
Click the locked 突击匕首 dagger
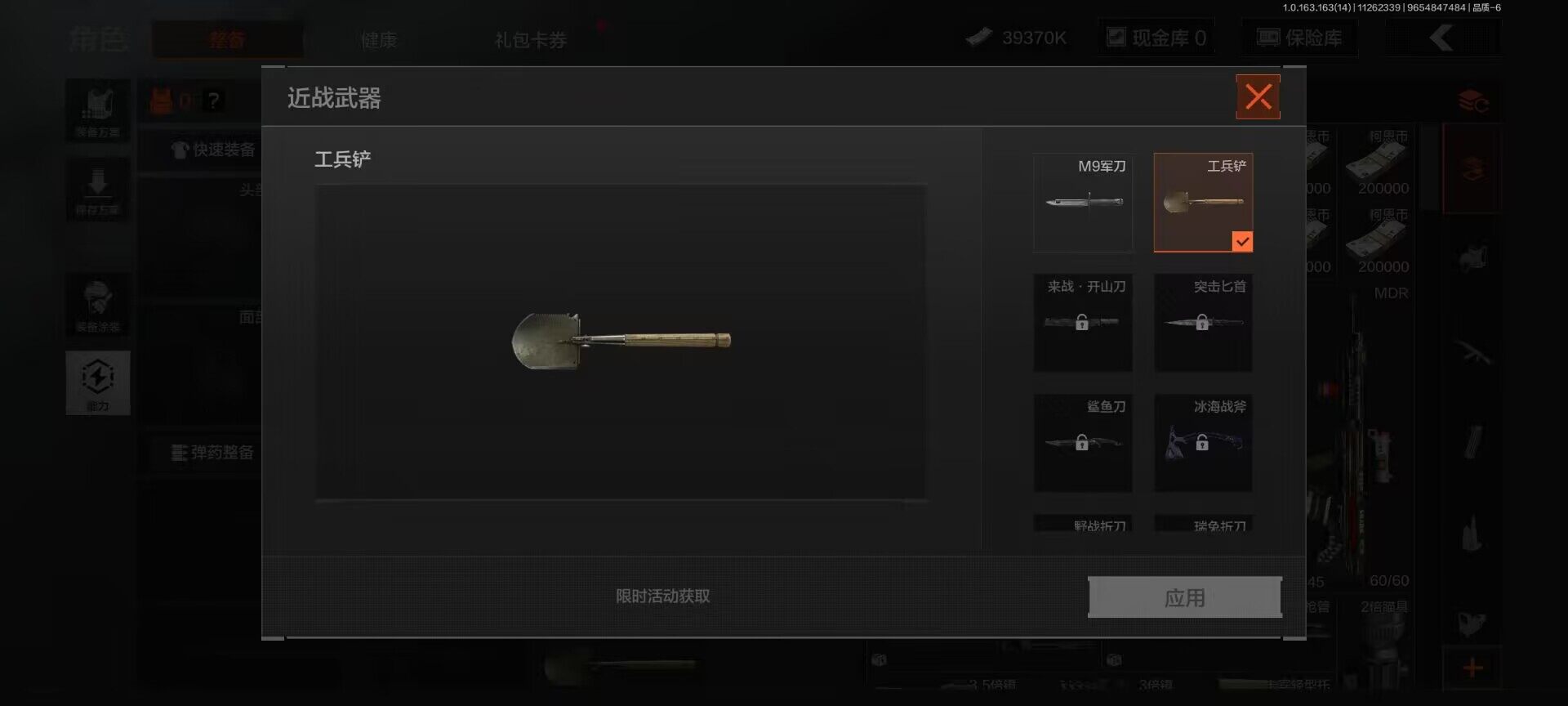tap(1203, 323)
